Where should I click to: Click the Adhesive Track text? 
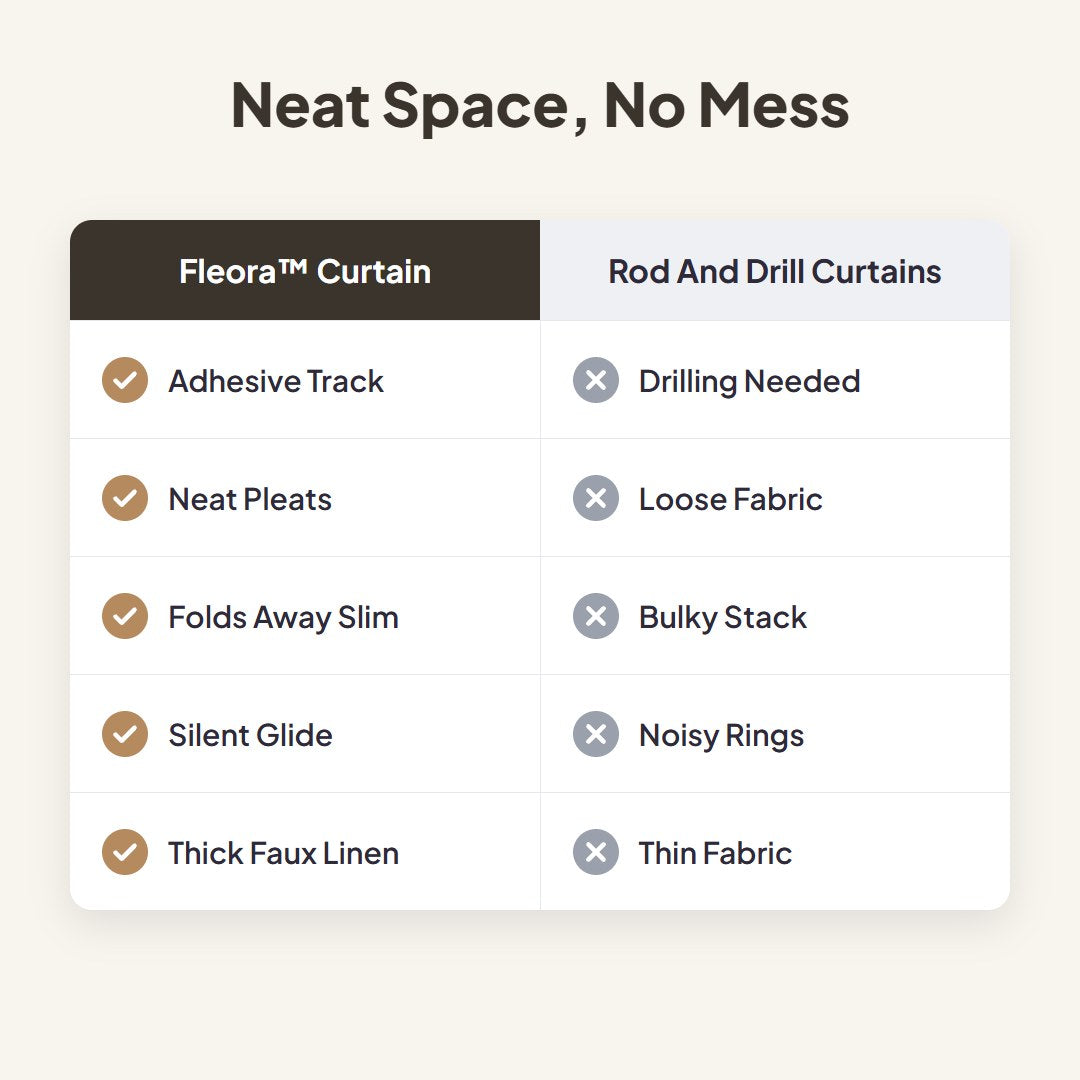click(x=276, y=381)
